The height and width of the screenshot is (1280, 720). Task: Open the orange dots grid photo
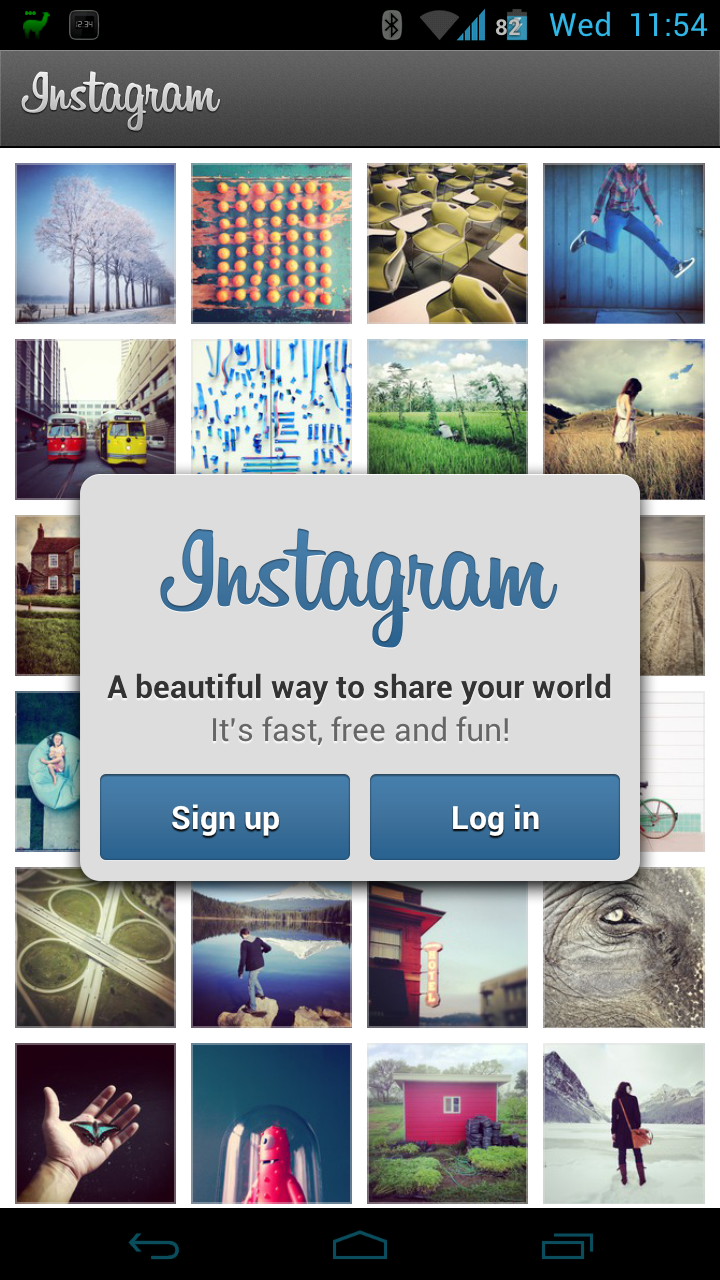tap(272, 244)
